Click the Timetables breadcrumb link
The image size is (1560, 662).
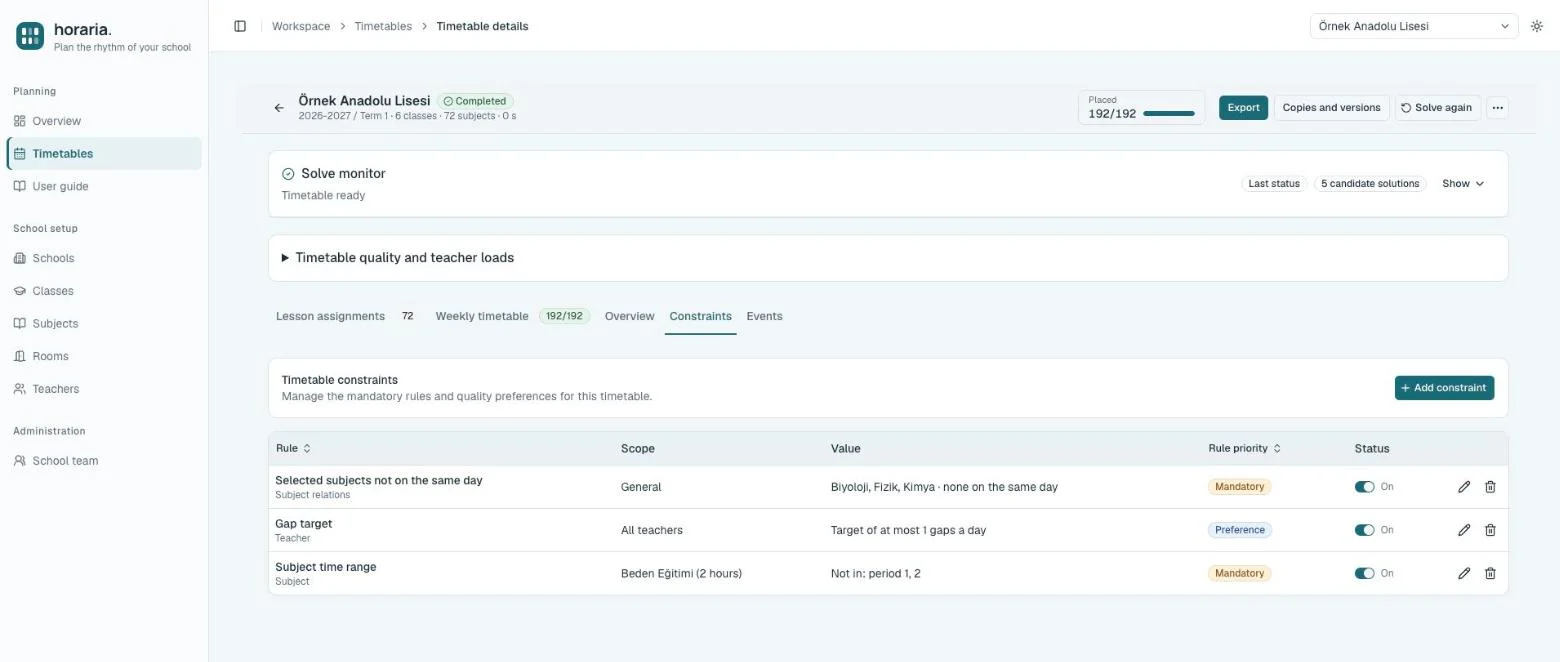[x=383, y=26]
